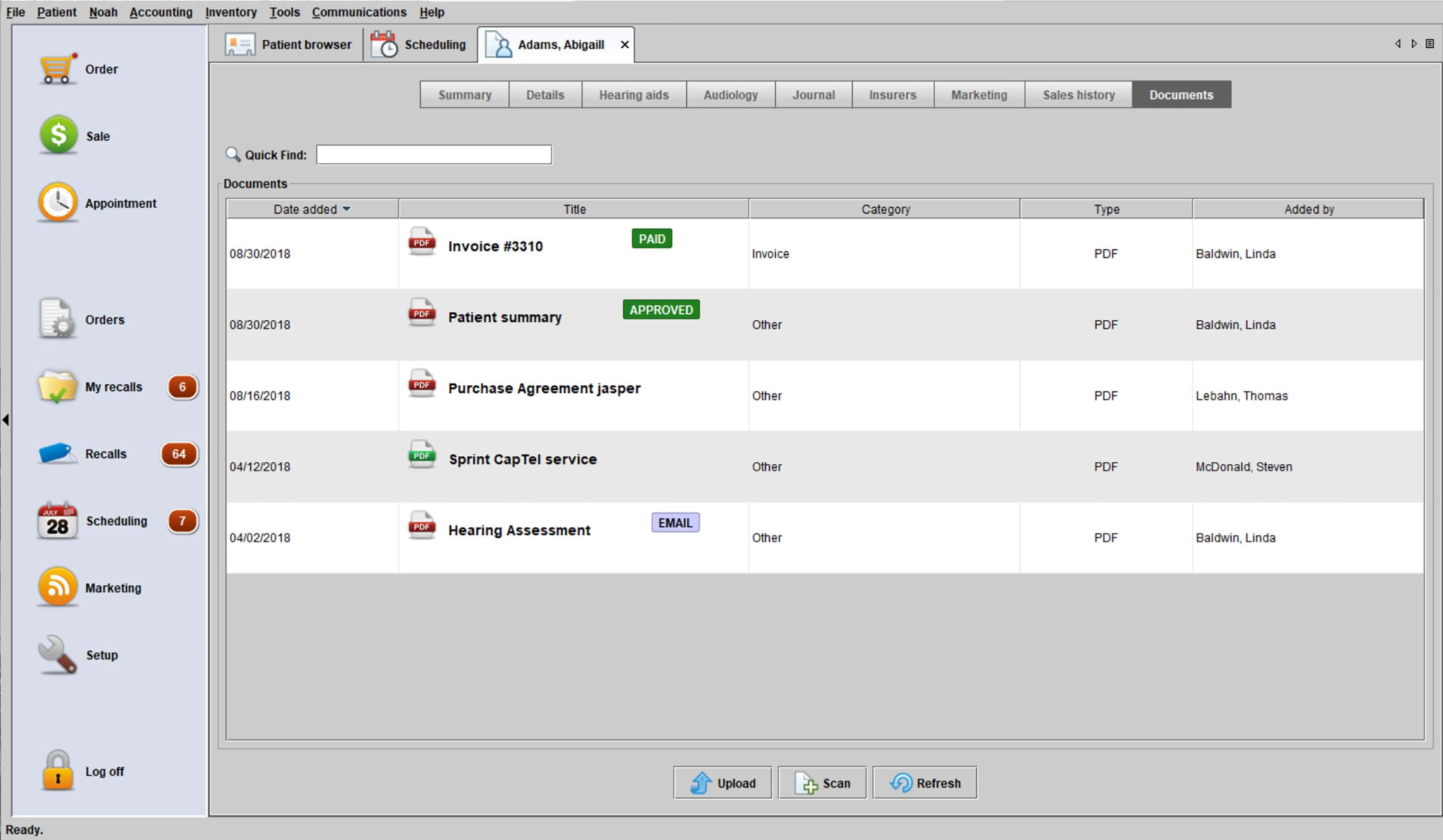The width and height of the screenshot is (1443, 840).
Task: Sort by Type column header
Action: (1107, 209)
